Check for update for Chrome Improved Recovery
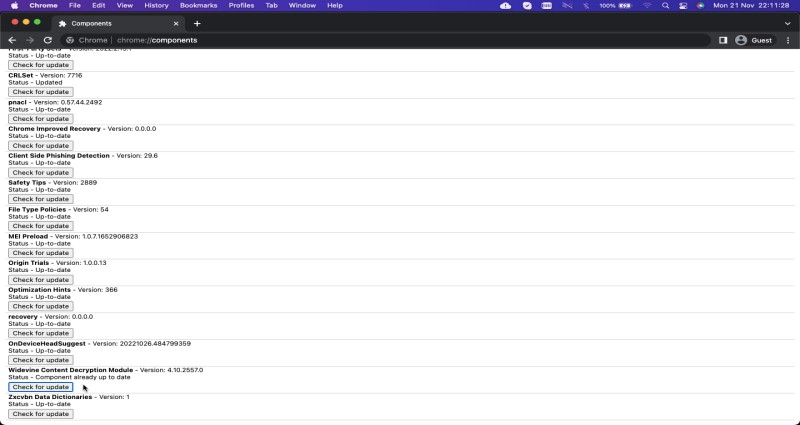 pyautogui.click(x=41, y=145)
